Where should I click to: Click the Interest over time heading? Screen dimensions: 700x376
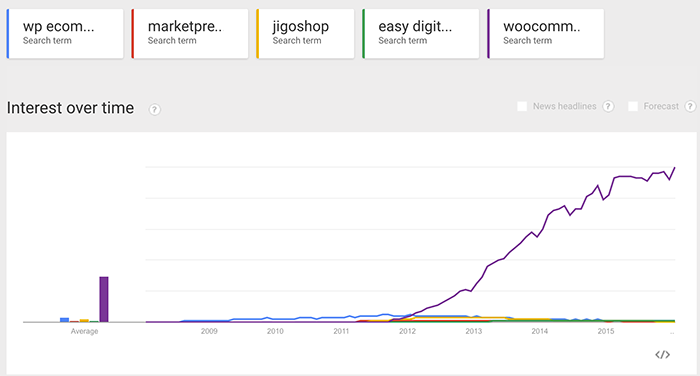point(70,108)
